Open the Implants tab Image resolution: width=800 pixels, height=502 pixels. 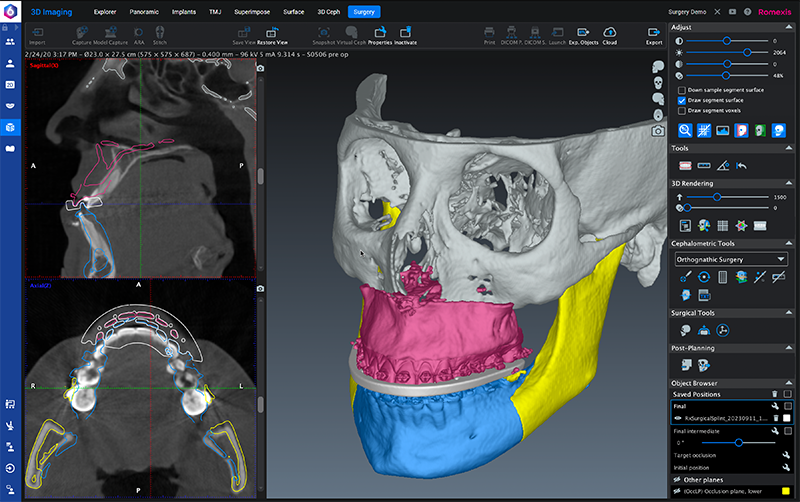pos(184,12)
